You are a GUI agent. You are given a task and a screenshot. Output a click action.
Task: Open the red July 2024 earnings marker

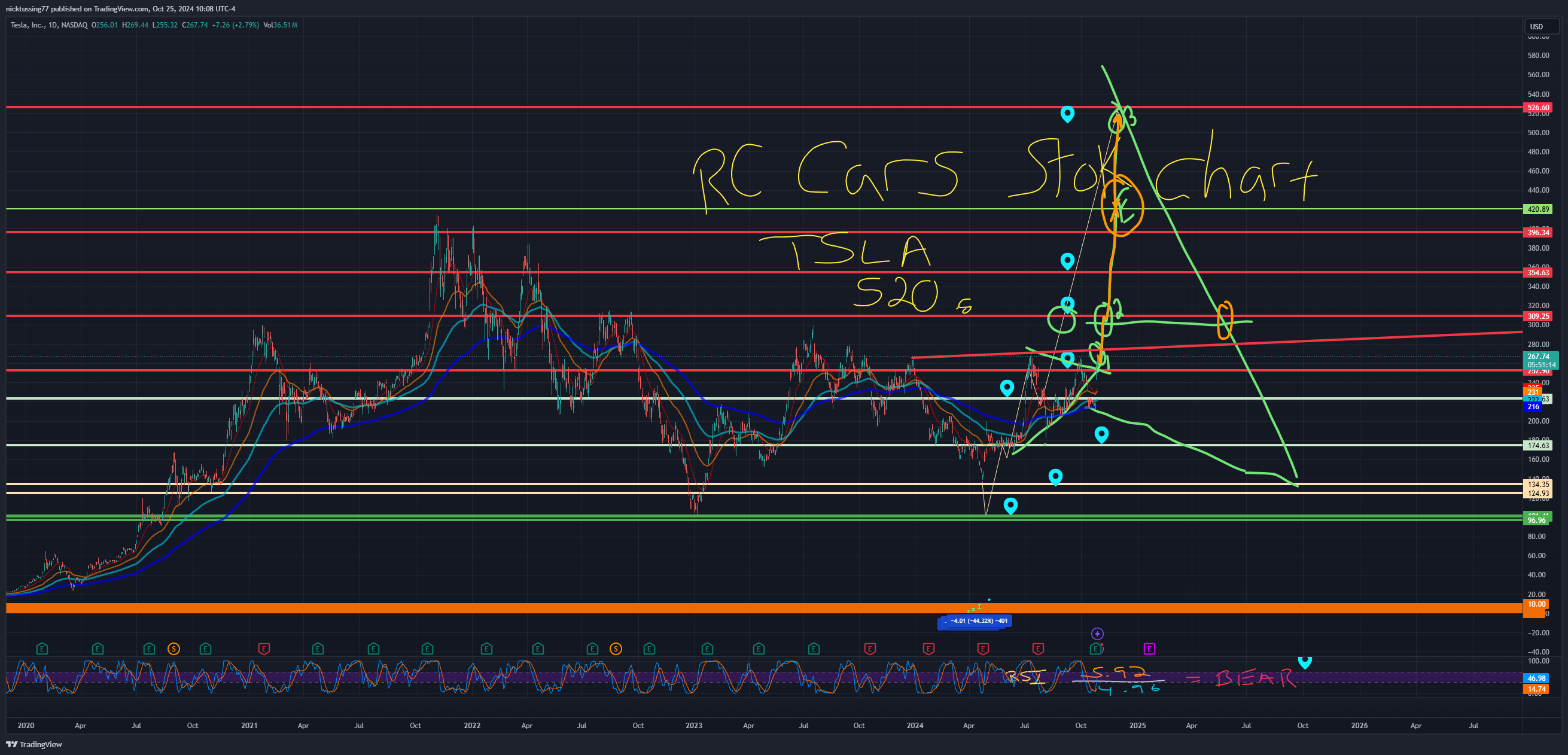tap(1039, 649)
